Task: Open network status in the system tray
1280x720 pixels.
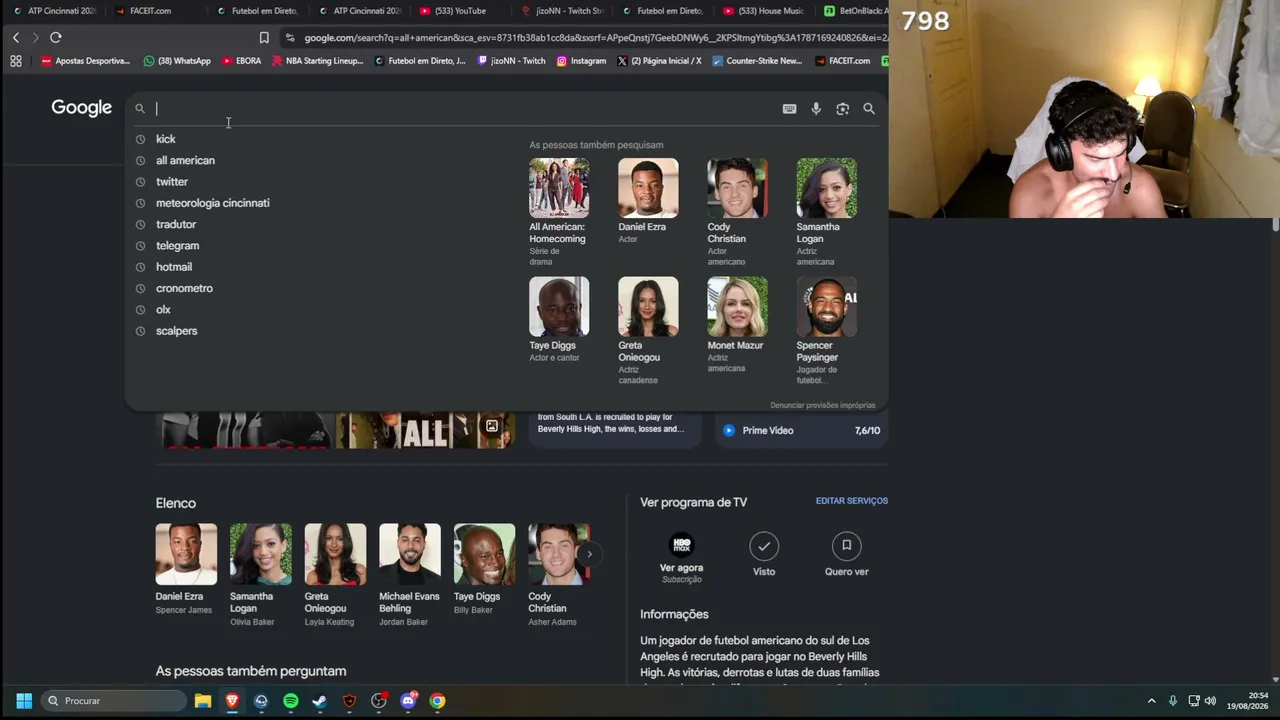Action: (1193, 701)
